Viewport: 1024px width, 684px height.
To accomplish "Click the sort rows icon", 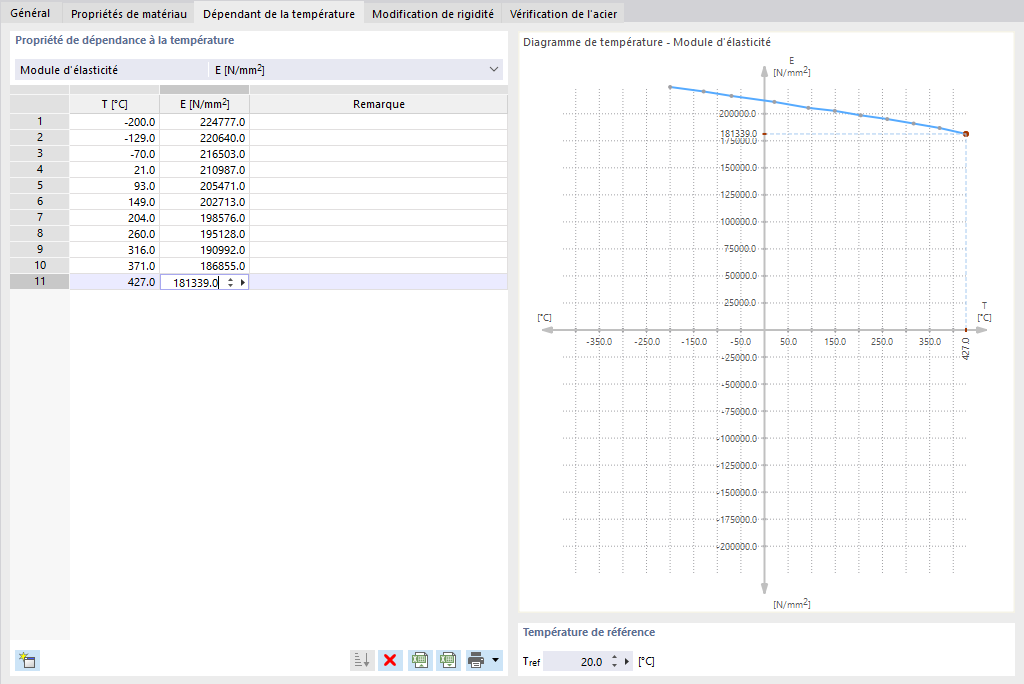I will click(362, 660).
